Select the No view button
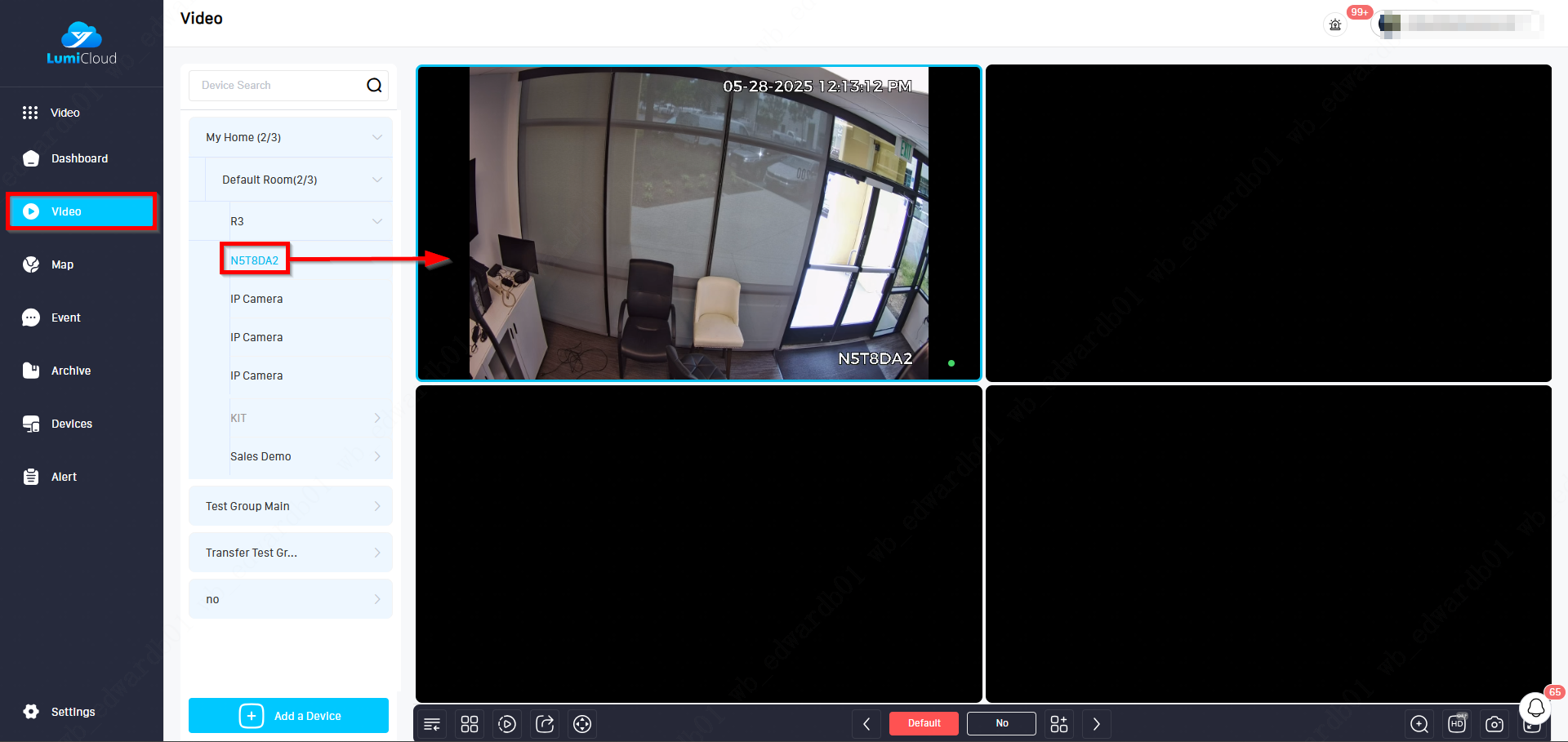The image size is (1568, 742). click(x=1001, y=723)
